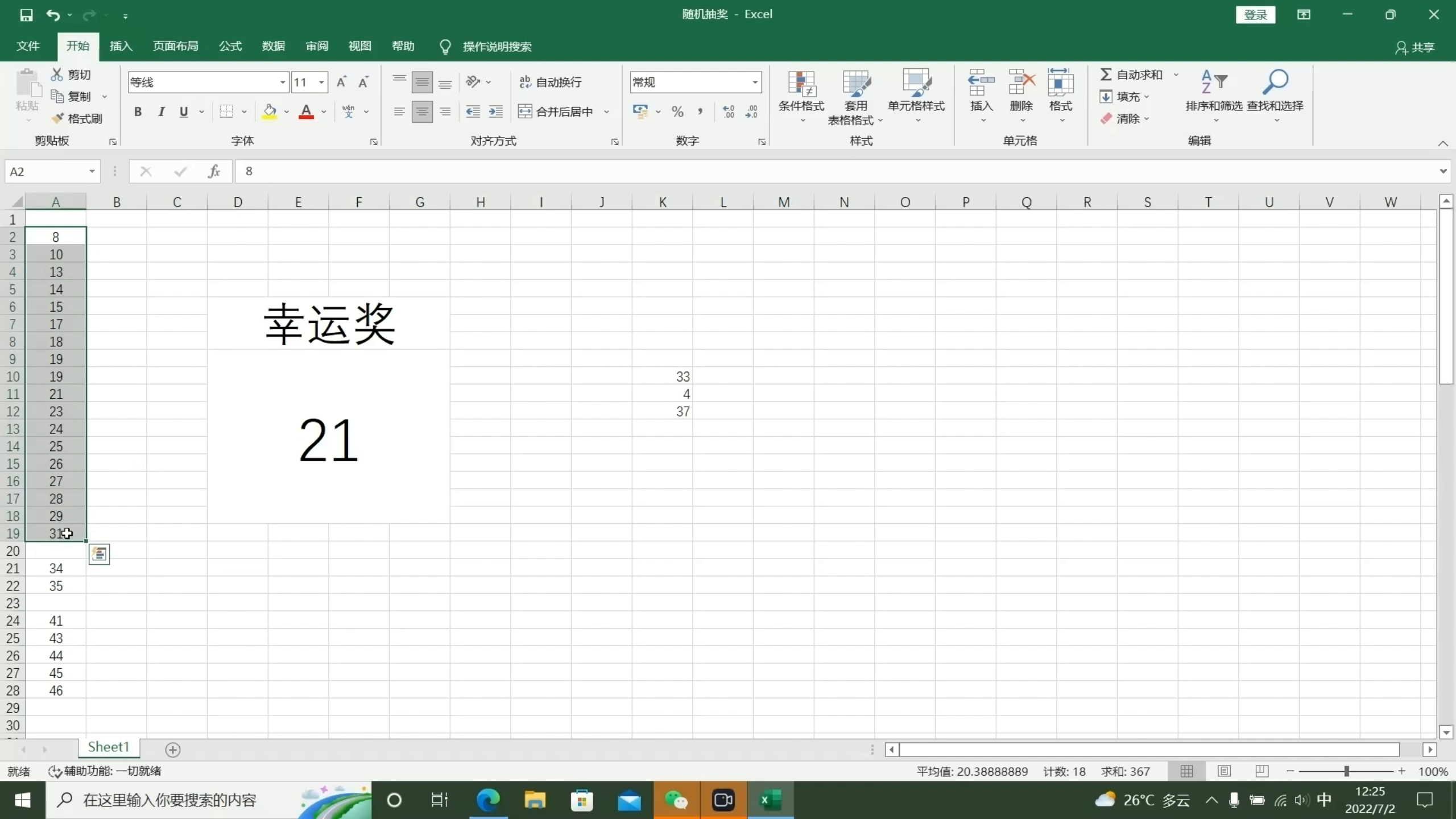Click the new sheet plus icon
Image resolution: width=1456 pixels, height=819 pixels.
(173, 750)
